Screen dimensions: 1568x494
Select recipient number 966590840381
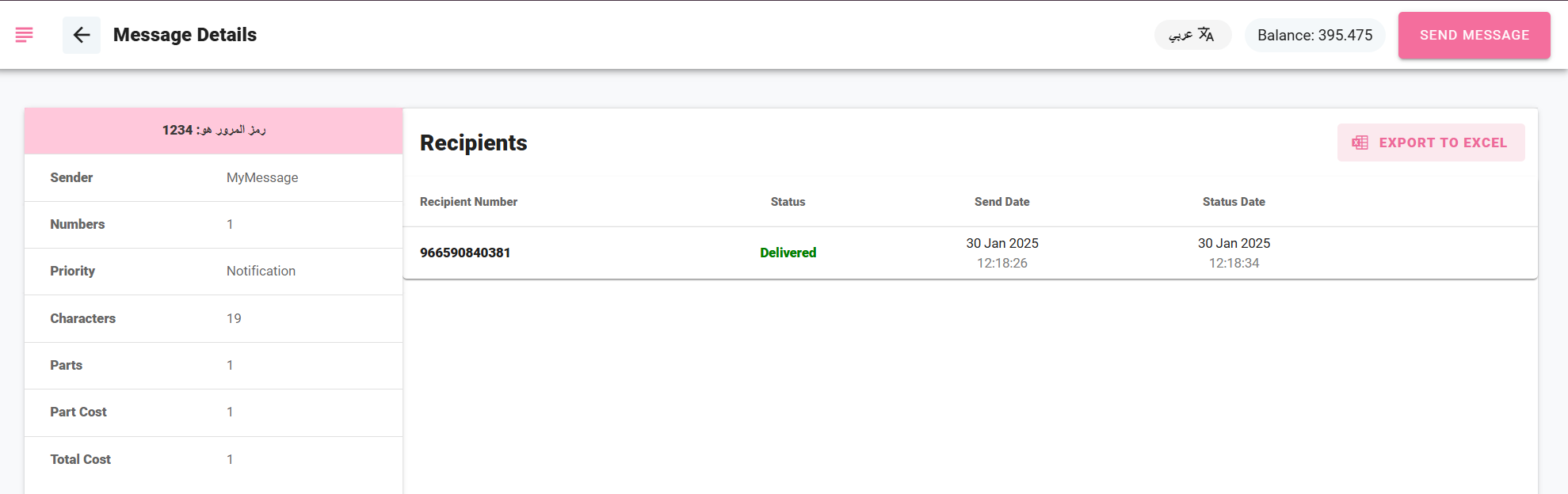click(465, 253)
